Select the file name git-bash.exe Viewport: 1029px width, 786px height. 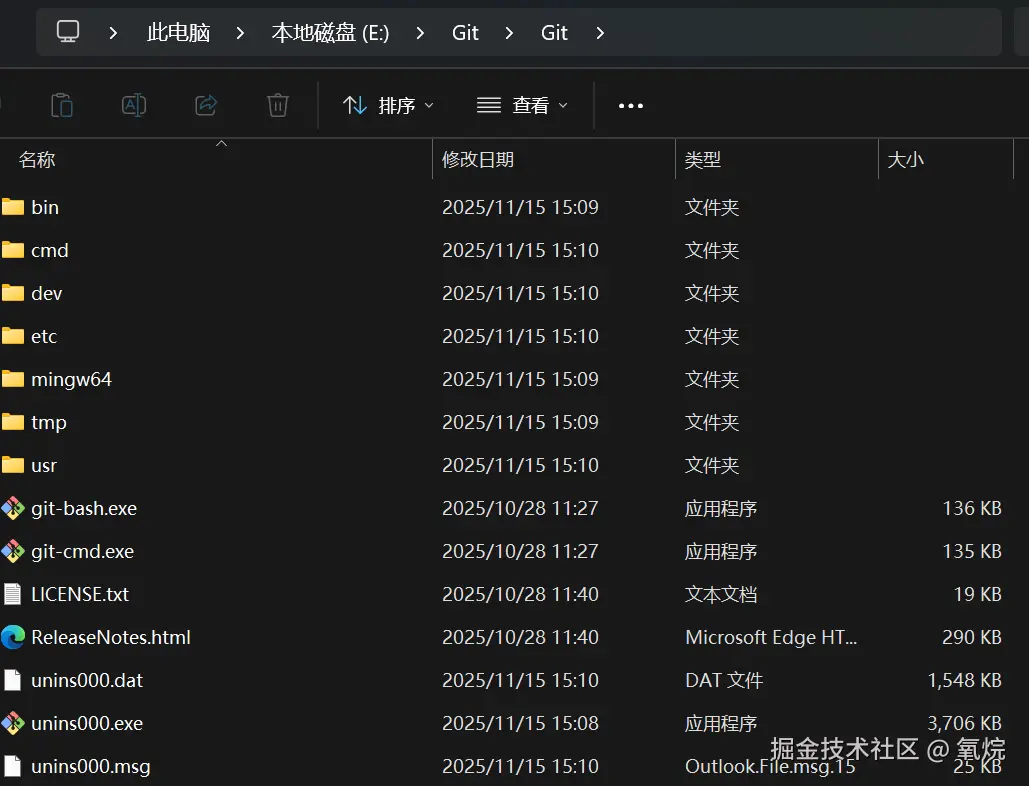click(84, 508)
